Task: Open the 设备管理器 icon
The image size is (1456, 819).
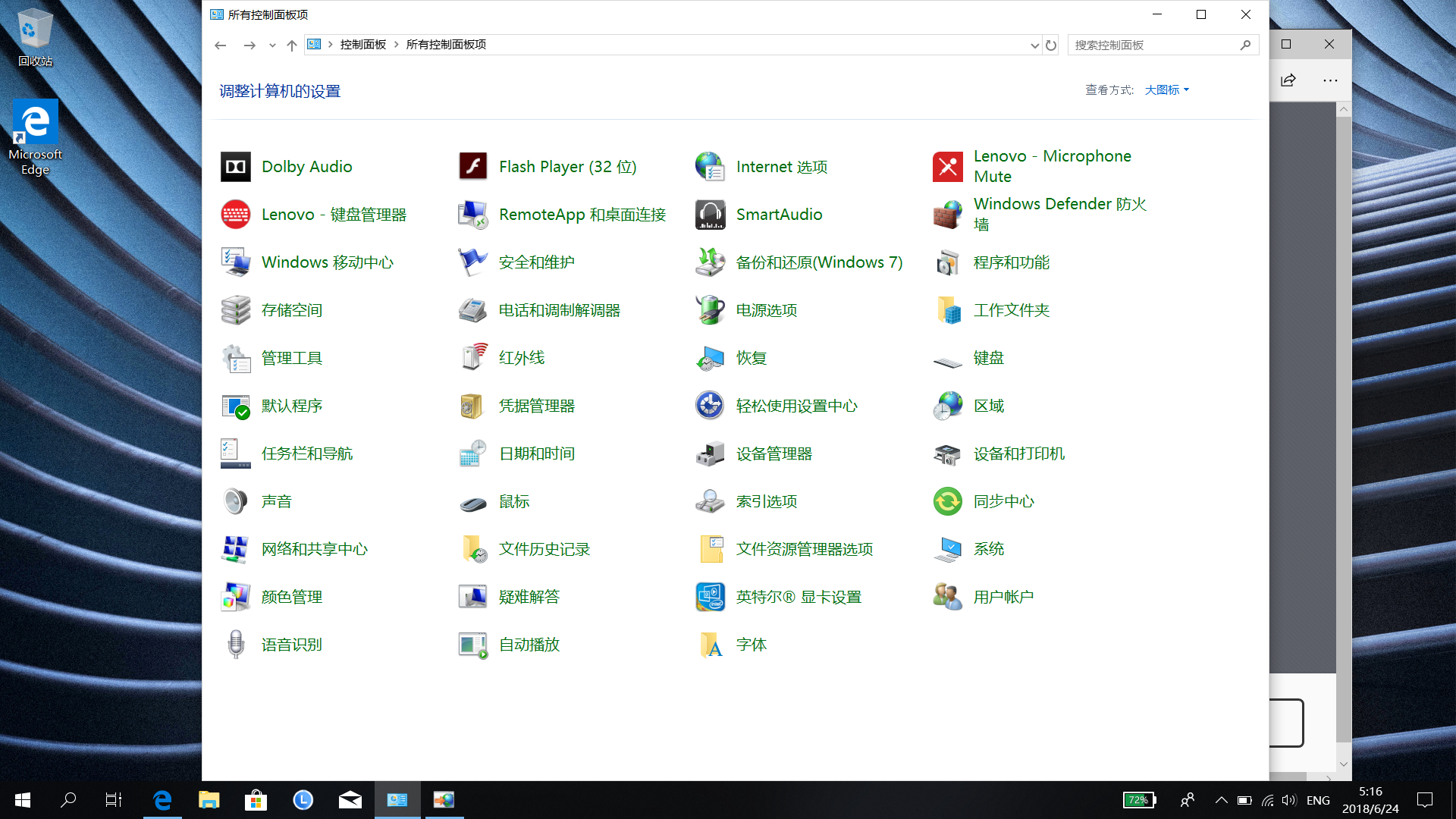Action: pyautogui.click(x=711, y=453)
